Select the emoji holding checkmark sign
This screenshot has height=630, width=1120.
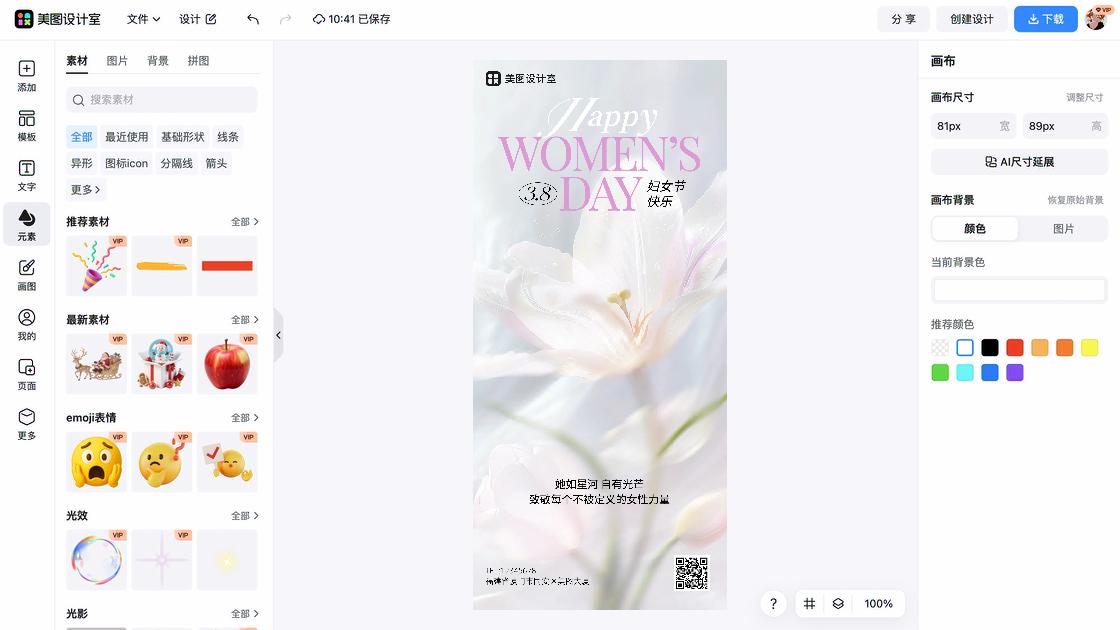[227, 461]
